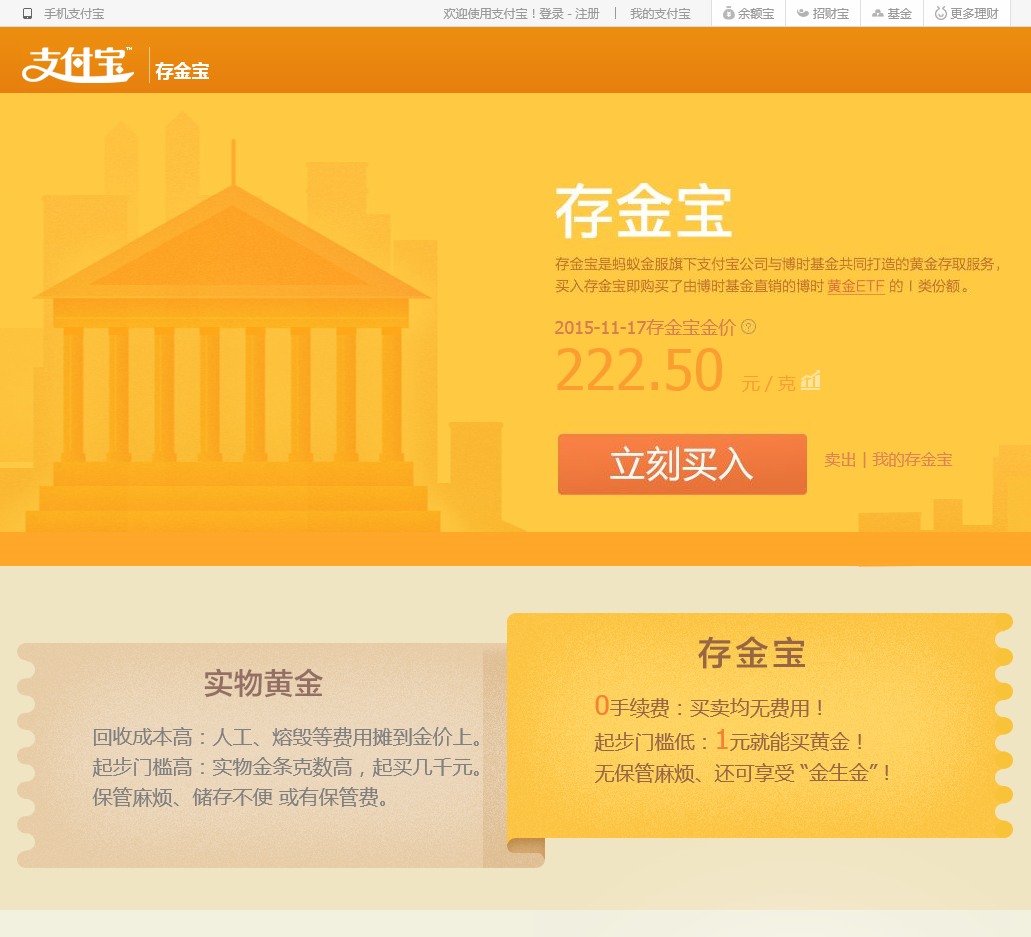Click the 存金宝 yellow card heading
This screenshot has height=937, width=1031.
(x=752, y=653)
